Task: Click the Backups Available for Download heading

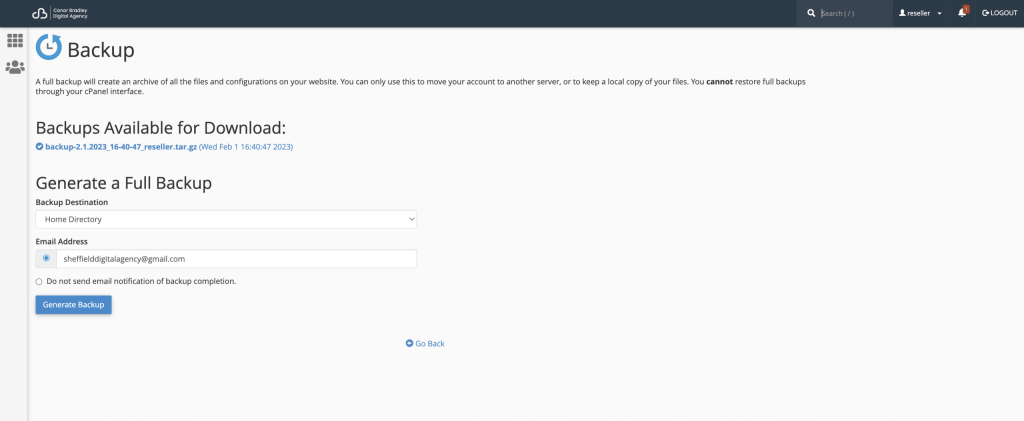Action: [x=161, y=127]
